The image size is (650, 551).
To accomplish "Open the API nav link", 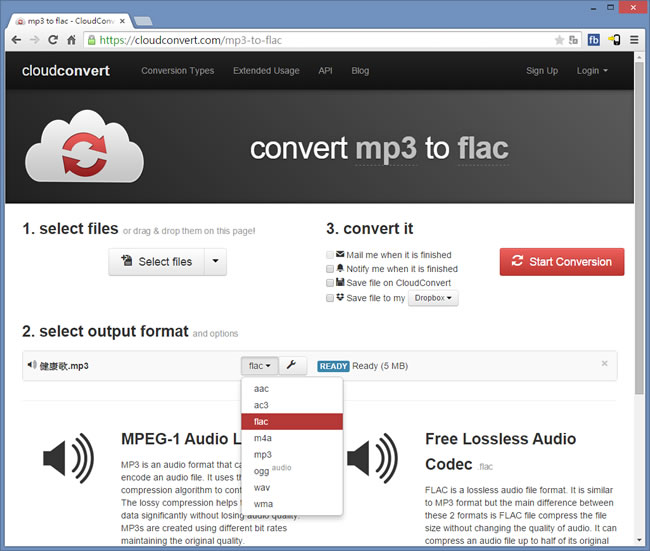I will coord(325,71).
